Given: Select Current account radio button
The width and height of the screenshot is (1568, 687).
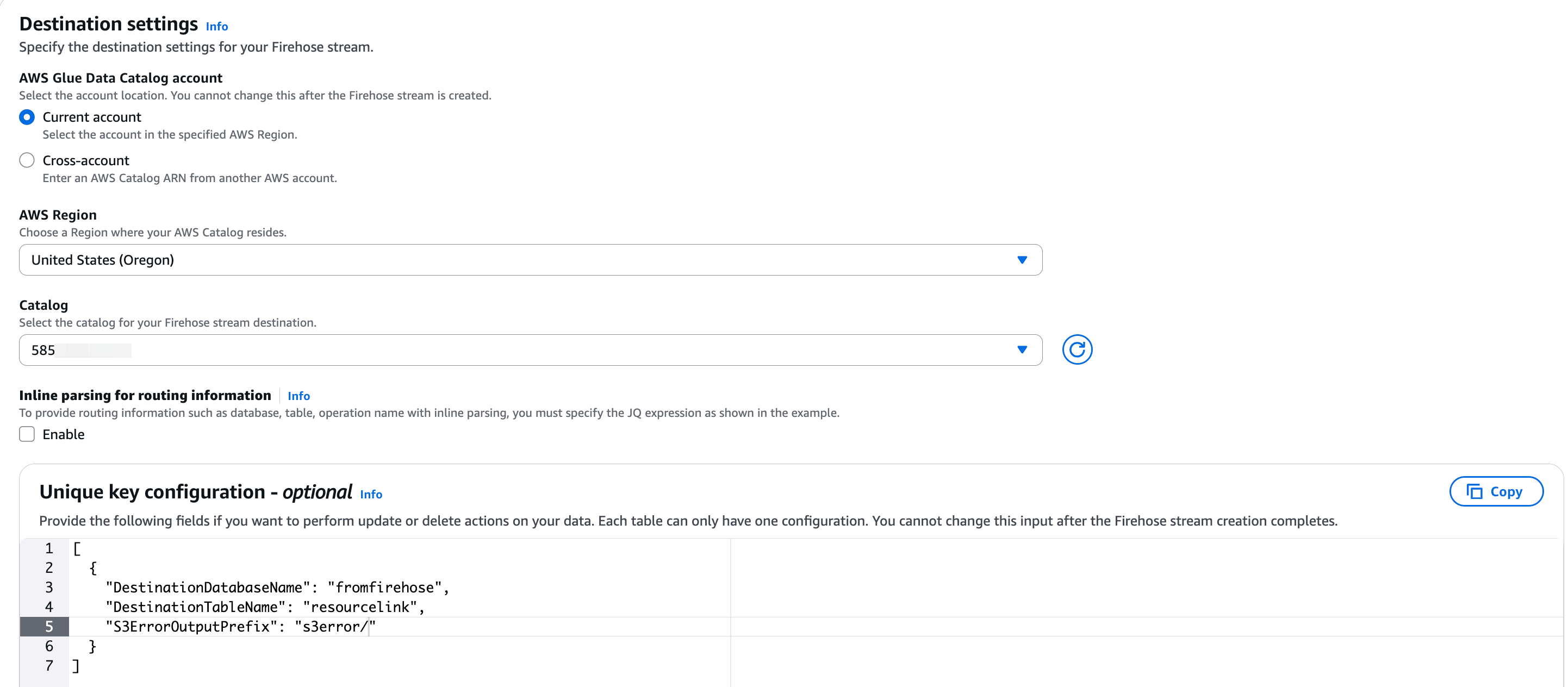Looking at the screenshot, I should click(27, 117).
